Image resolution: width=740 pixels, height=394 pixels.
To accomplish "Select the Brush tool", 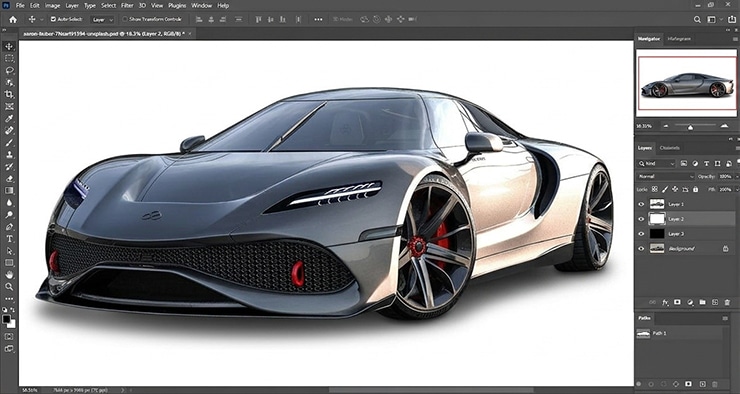I will click(x=9, y=143).
